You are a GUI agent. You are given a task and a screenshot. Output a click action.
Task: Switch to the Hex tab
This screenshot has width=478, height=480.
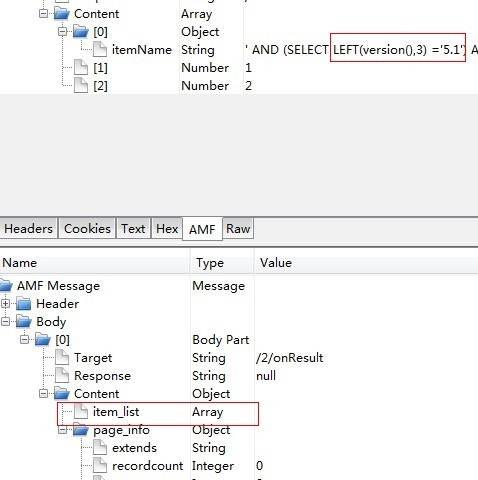pos(167,229)
